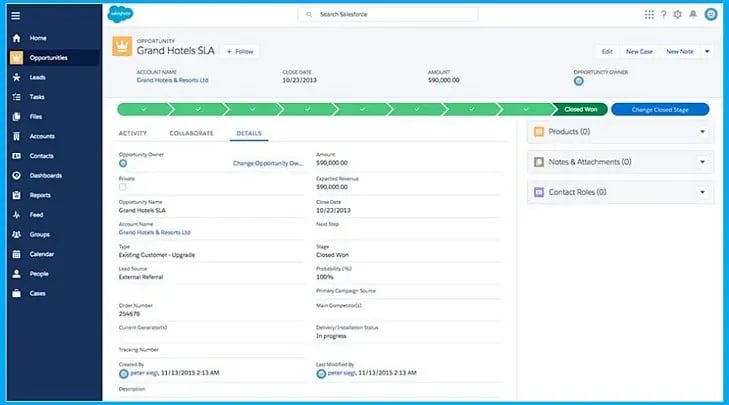Open peter siegl Last Modified By link
Viewport: 729px width, 405px height.
pyautogui.click(x=341, y=373)
